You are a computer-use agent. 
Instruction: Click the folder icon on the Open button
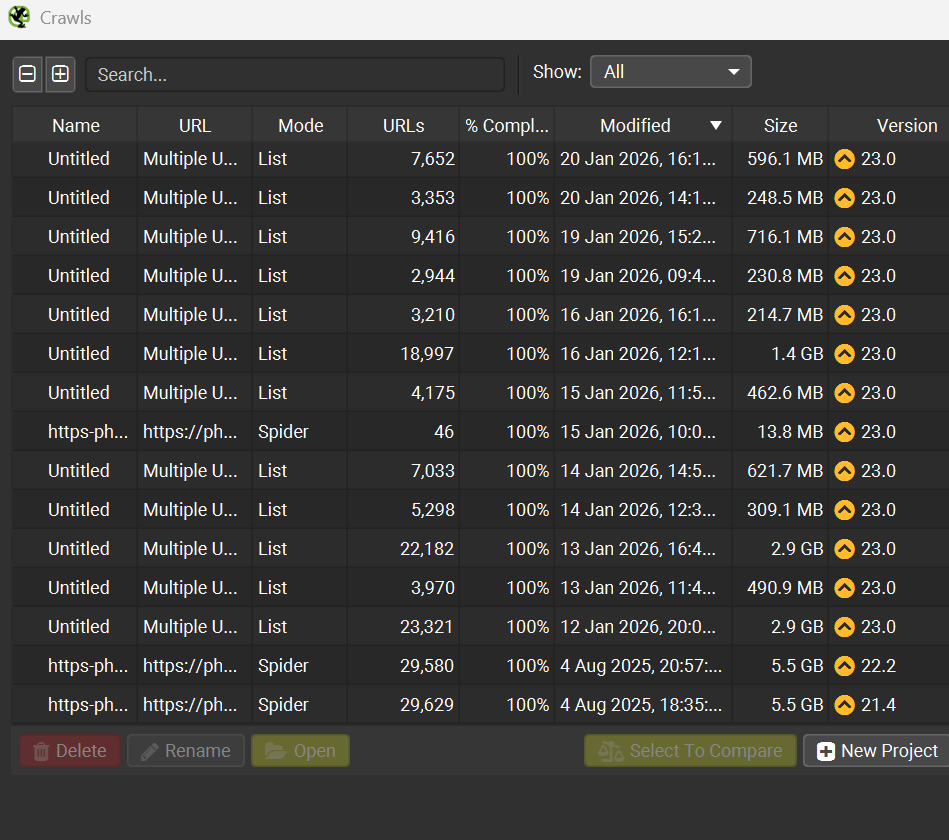pyautogui.click(x=273, y=750)
